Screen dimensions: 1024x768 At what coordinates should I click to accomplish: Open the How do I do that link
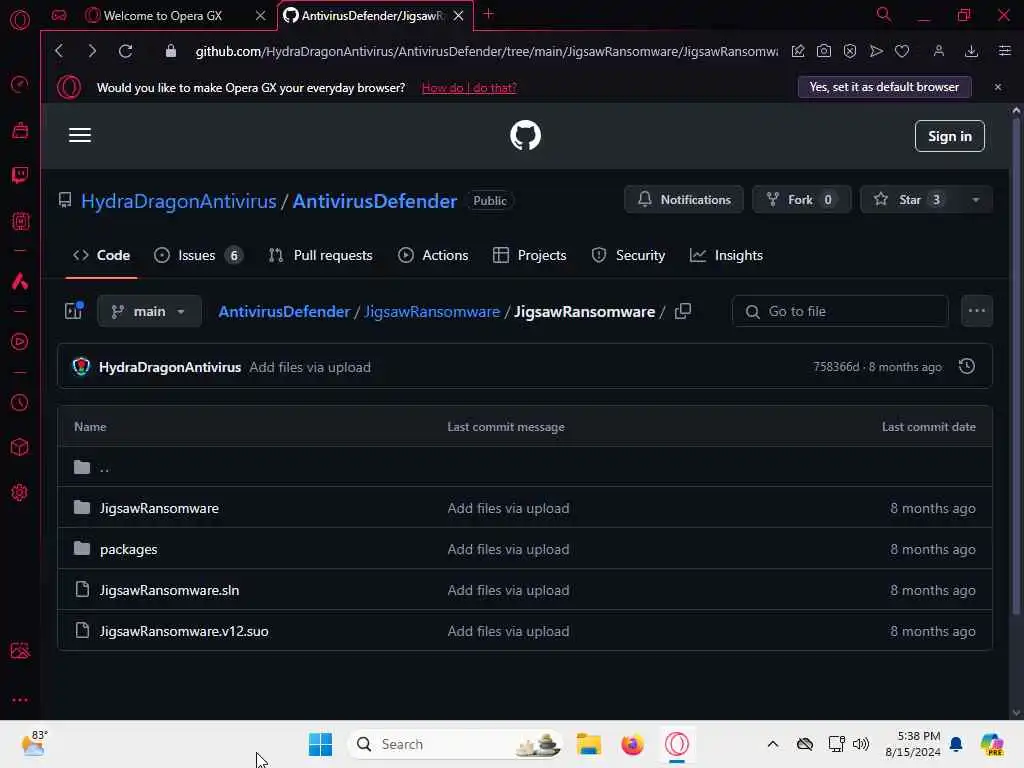point(469,88)
